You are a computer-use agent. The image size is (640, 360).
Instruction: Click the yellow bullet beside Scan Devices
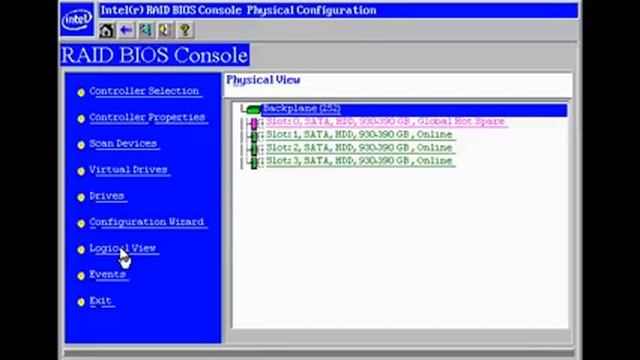coord(81,145)
